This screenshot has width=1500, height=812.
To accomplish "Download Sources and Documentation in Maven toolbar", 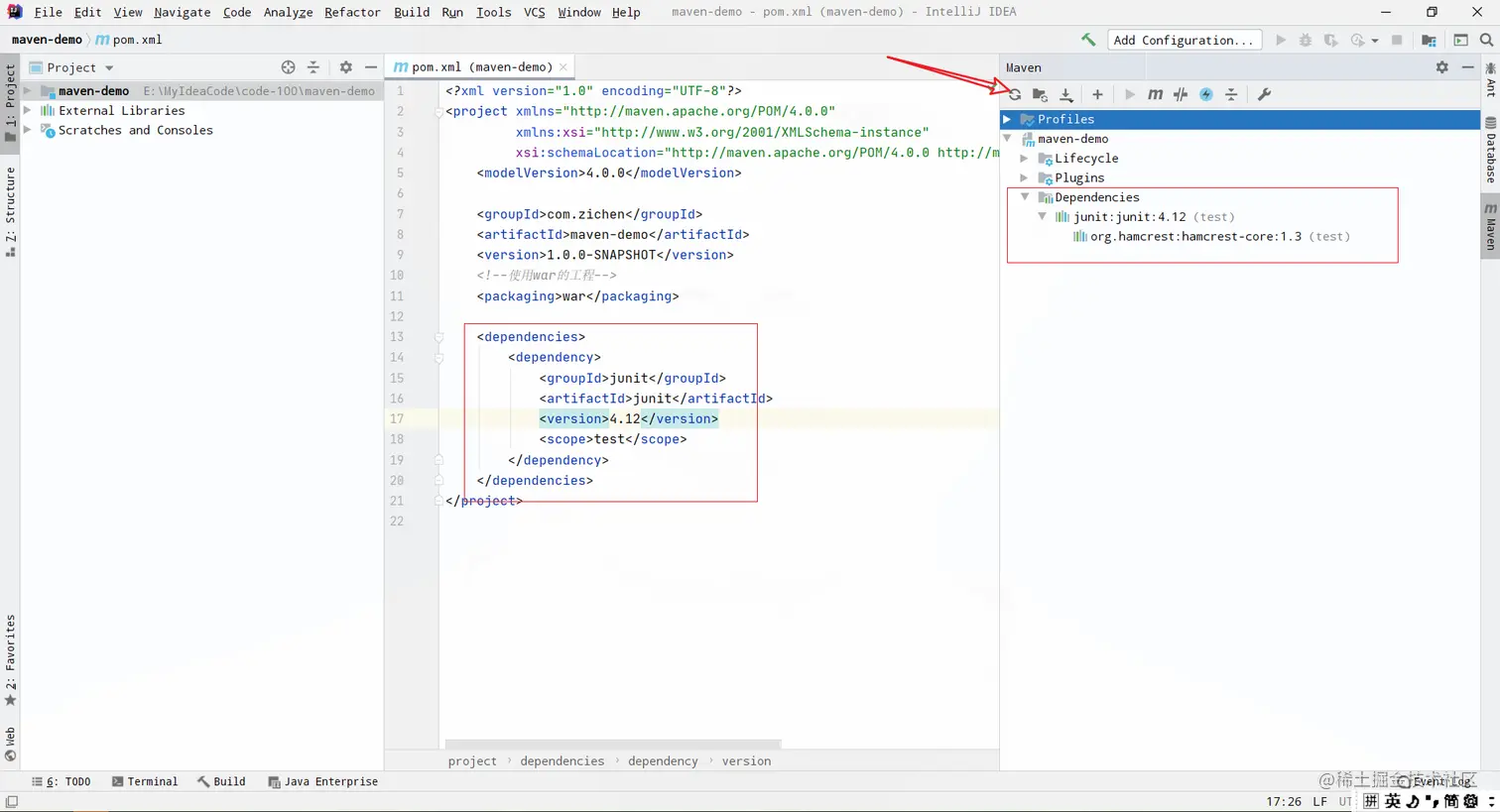I will coord(1066,94).
